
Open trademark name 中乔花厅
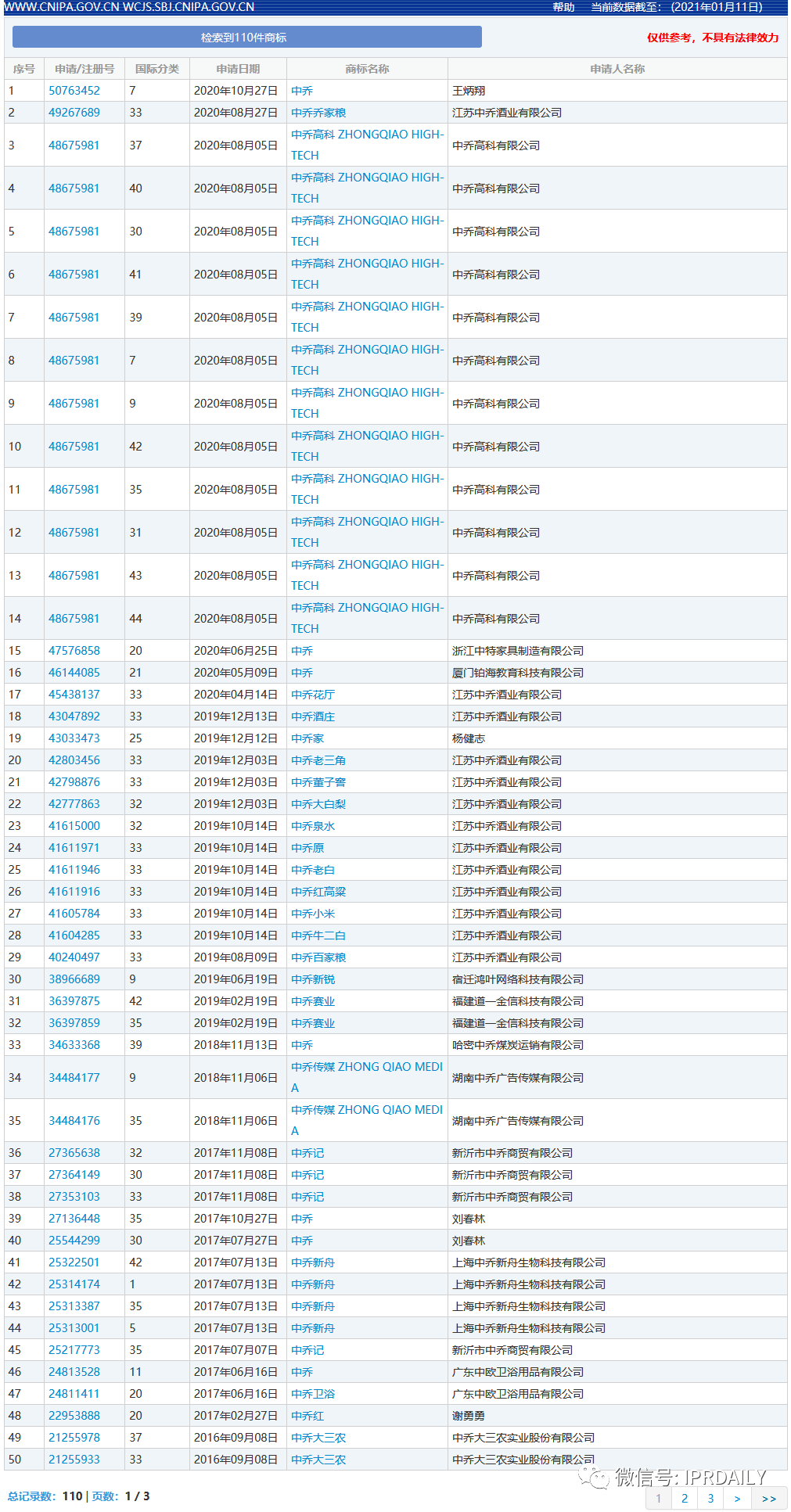pos(313,695)
